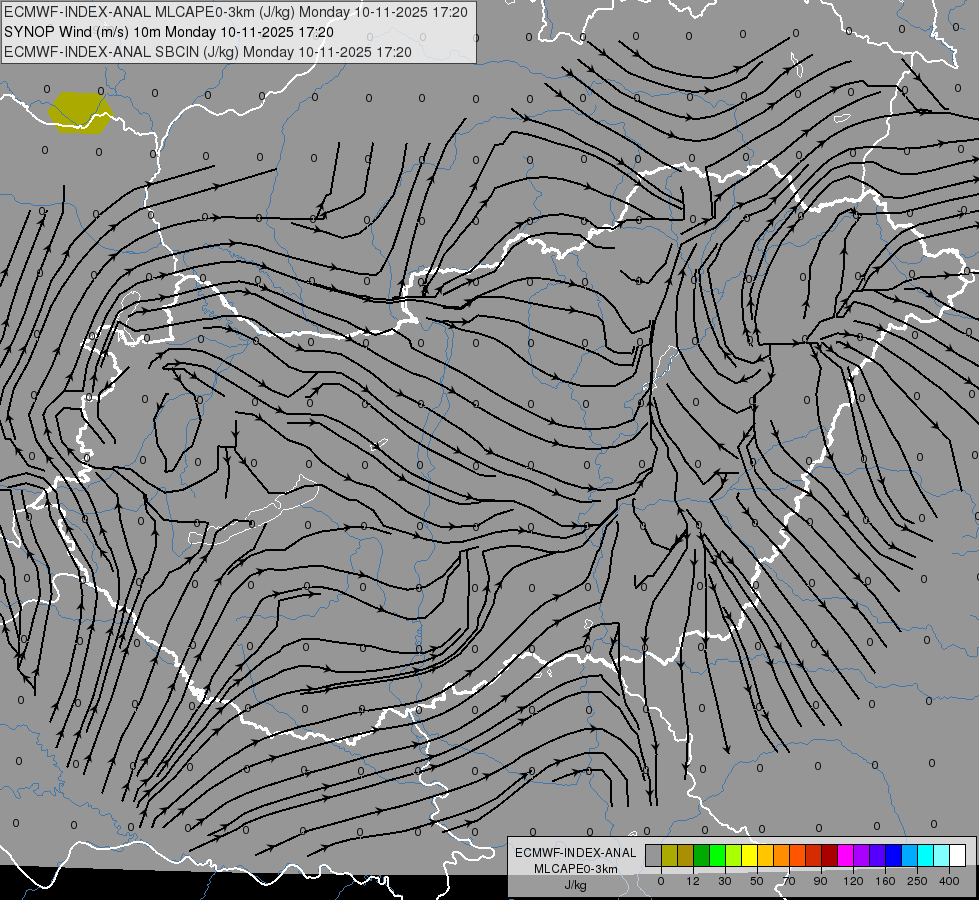Click the legend scale value 250
Screen dimensions: 979x900
[917, 881]
